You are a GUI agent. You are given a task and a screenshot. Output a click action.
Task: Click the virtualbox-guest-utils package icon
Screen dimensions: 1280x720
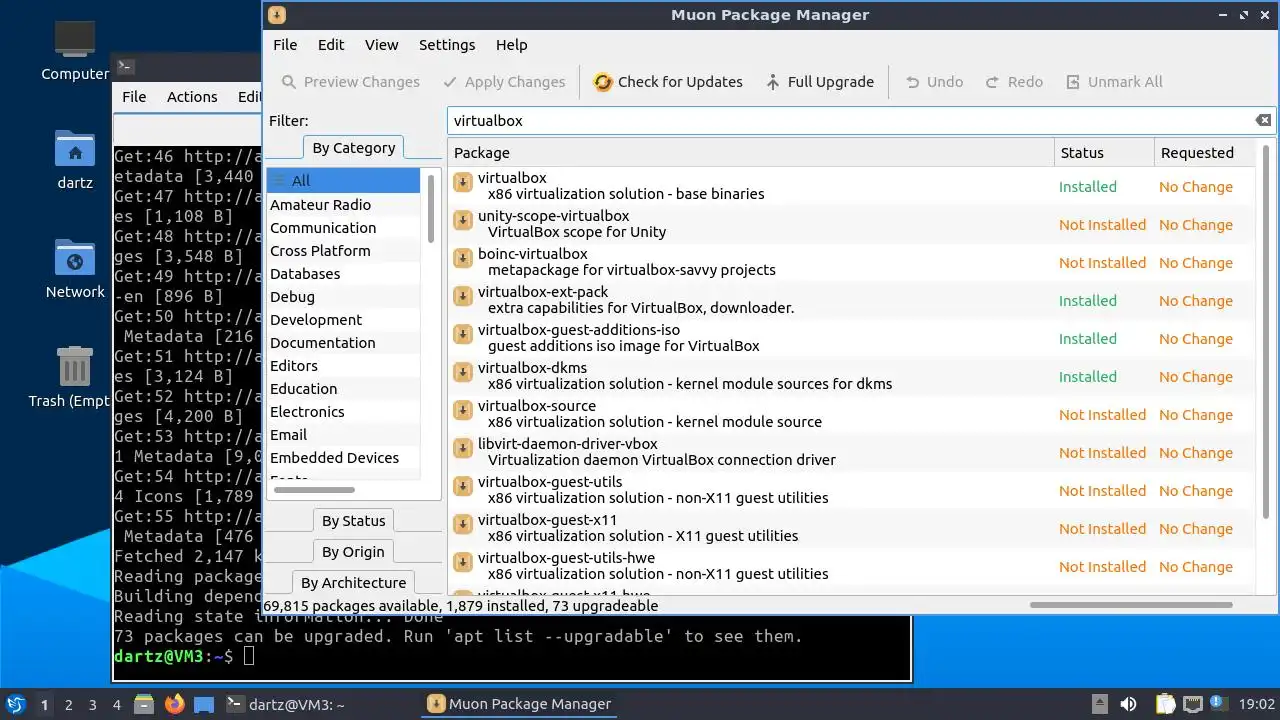(x=463, y=486)
